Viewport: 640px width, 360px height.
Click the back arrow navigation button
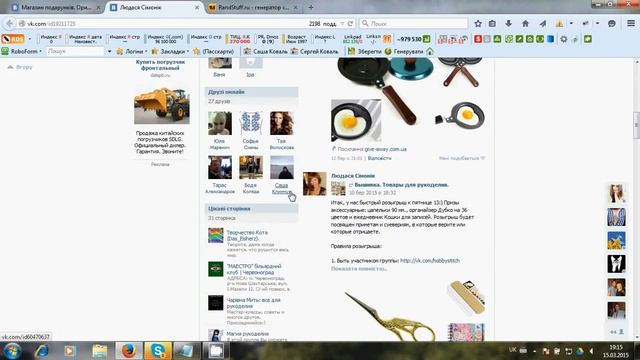(10, 24)
